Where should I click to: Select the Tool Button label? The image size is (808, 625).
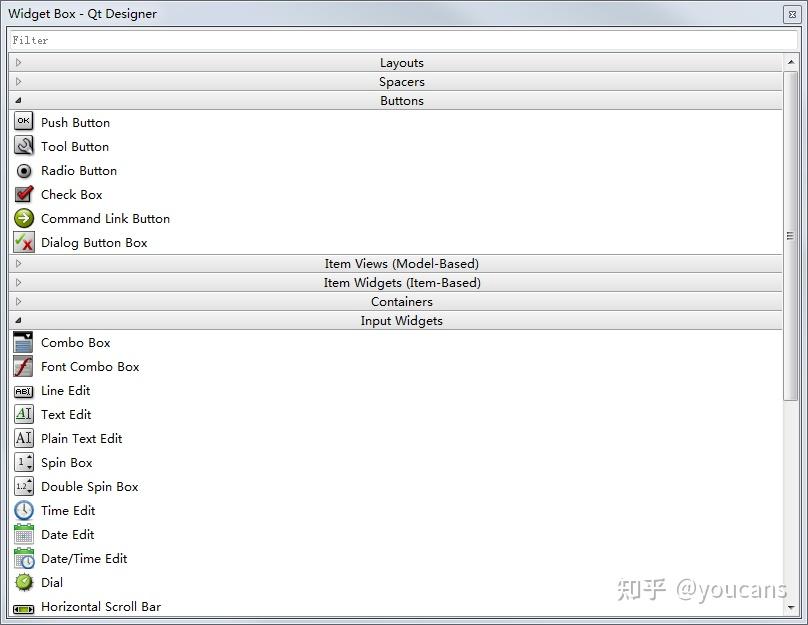pyautogui.click(x=75, y=147)
